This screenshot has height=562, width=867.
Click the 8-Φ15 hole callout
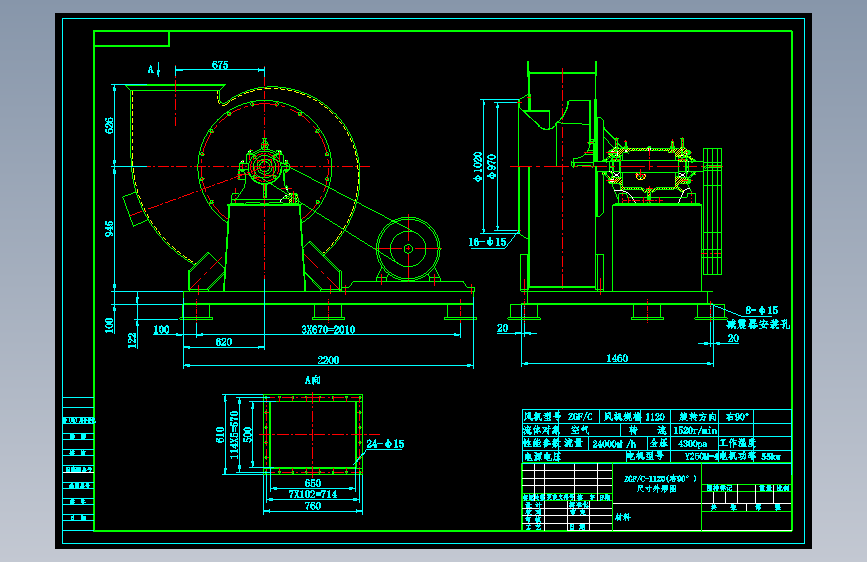pyautogui.click(x=761, y=310)
